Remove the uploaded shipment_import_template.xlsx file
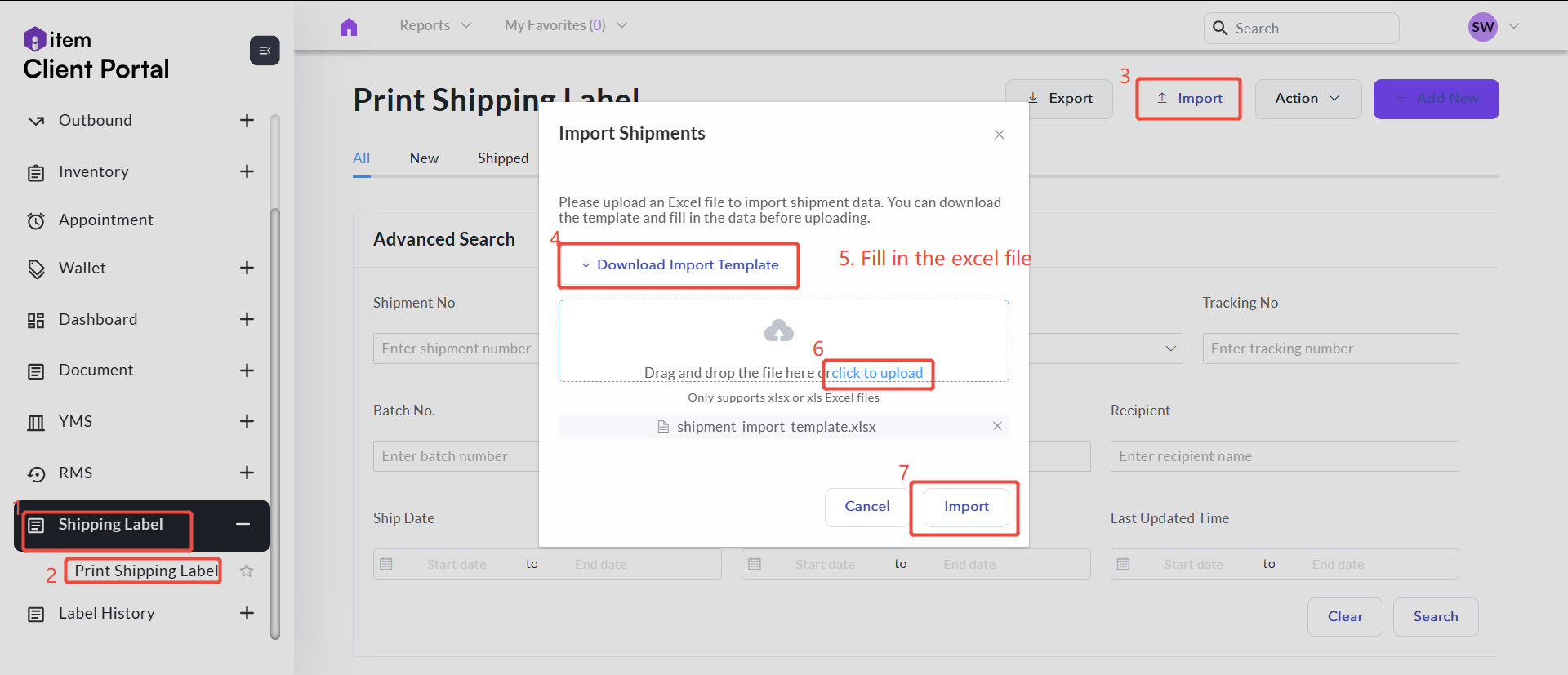The height and width of the screenshot is (675, 1568). pyautogui.click(x=997, y=426)
